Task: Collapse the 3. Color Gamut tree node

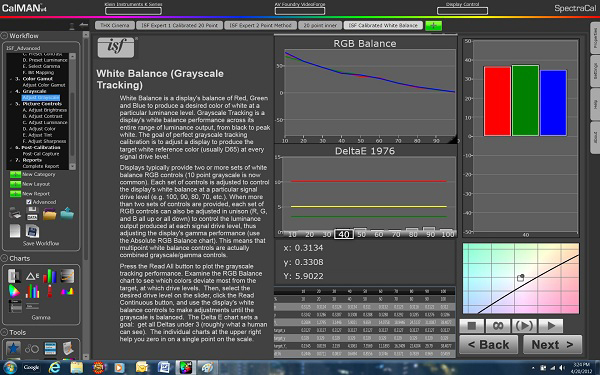Action: pos(11,79)
